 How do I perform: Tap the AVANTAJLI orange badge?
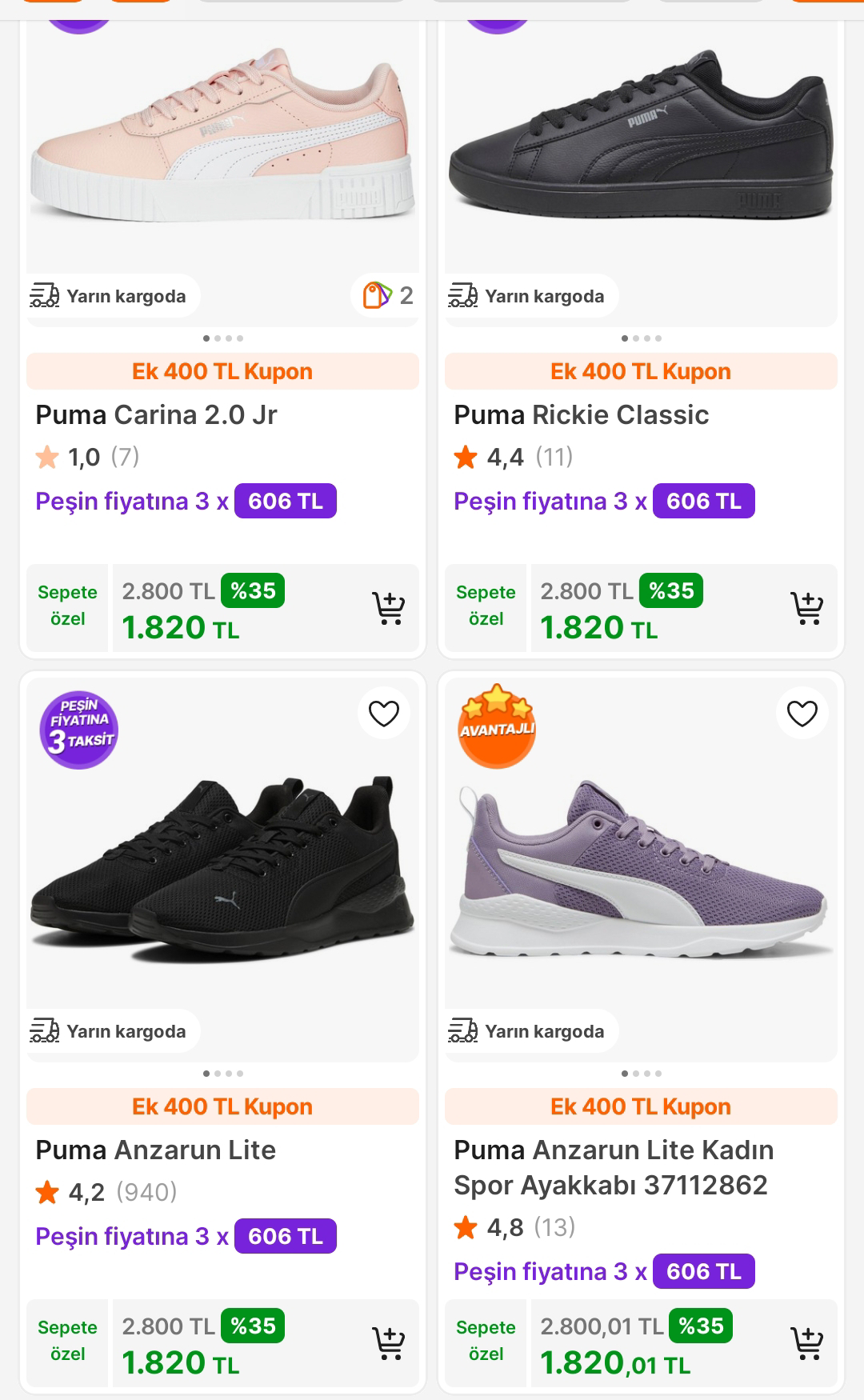click(497, 726)
